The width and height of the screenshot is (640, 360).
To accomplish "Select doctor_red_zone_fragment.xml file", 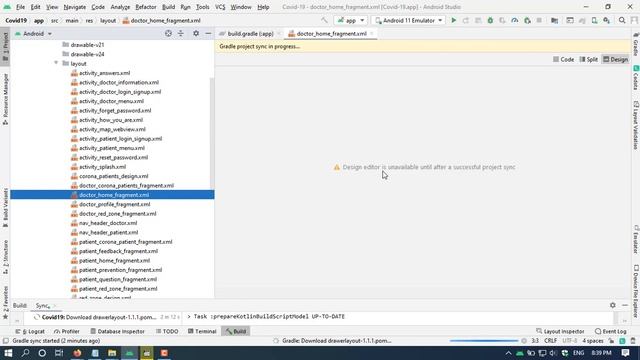I will point(118,213).
